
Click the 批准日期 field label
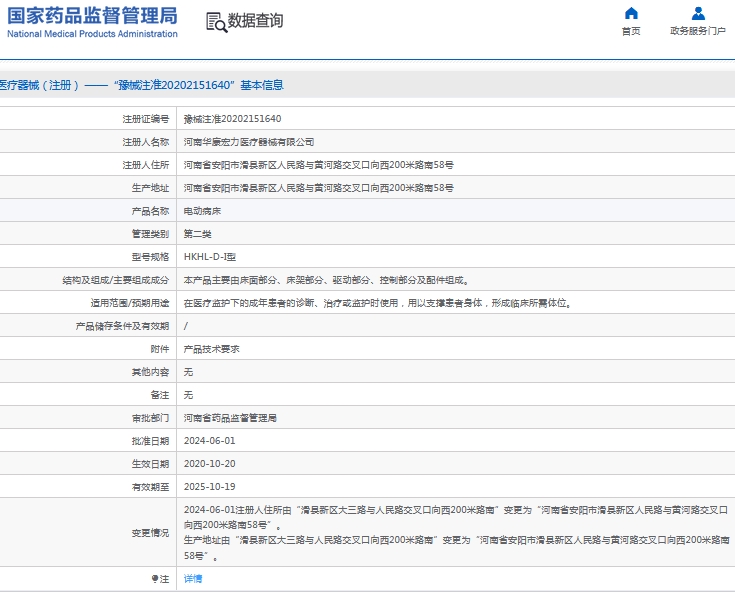pos(150,441)
